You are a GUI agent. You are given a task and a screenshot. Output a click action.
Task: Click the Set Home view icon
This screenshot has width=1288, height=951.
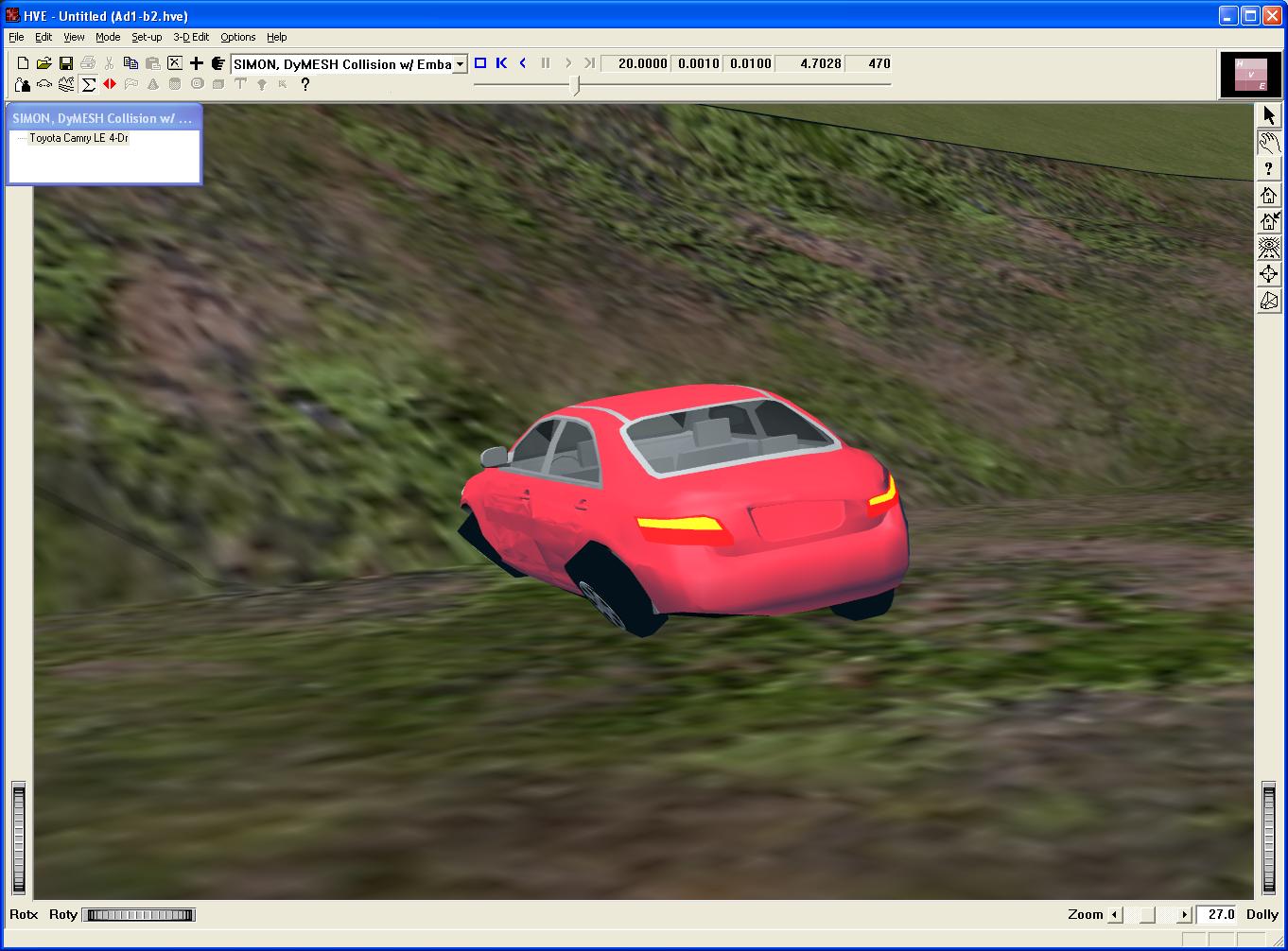click(1268, 221)
